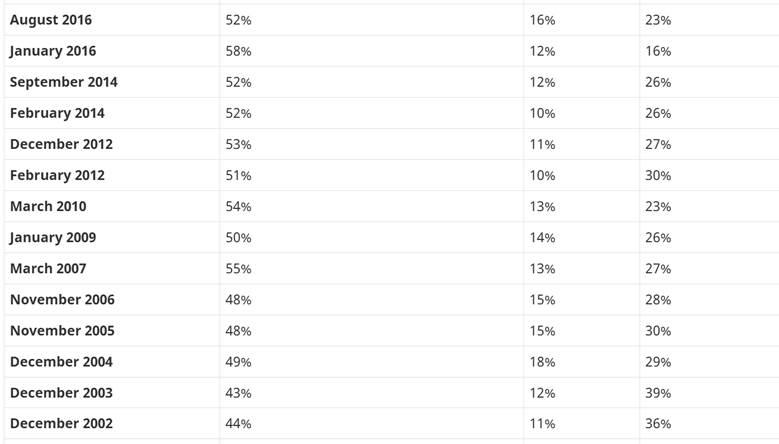Screen dimensions: 779x444
Task: Select the 54% cell for March 2010
Action: pyautogui.click(x=239, y=206)
